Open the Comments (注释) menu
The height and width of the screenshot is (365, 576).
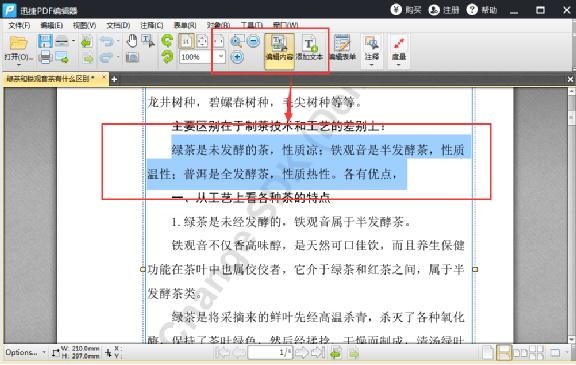pos(152,25)
